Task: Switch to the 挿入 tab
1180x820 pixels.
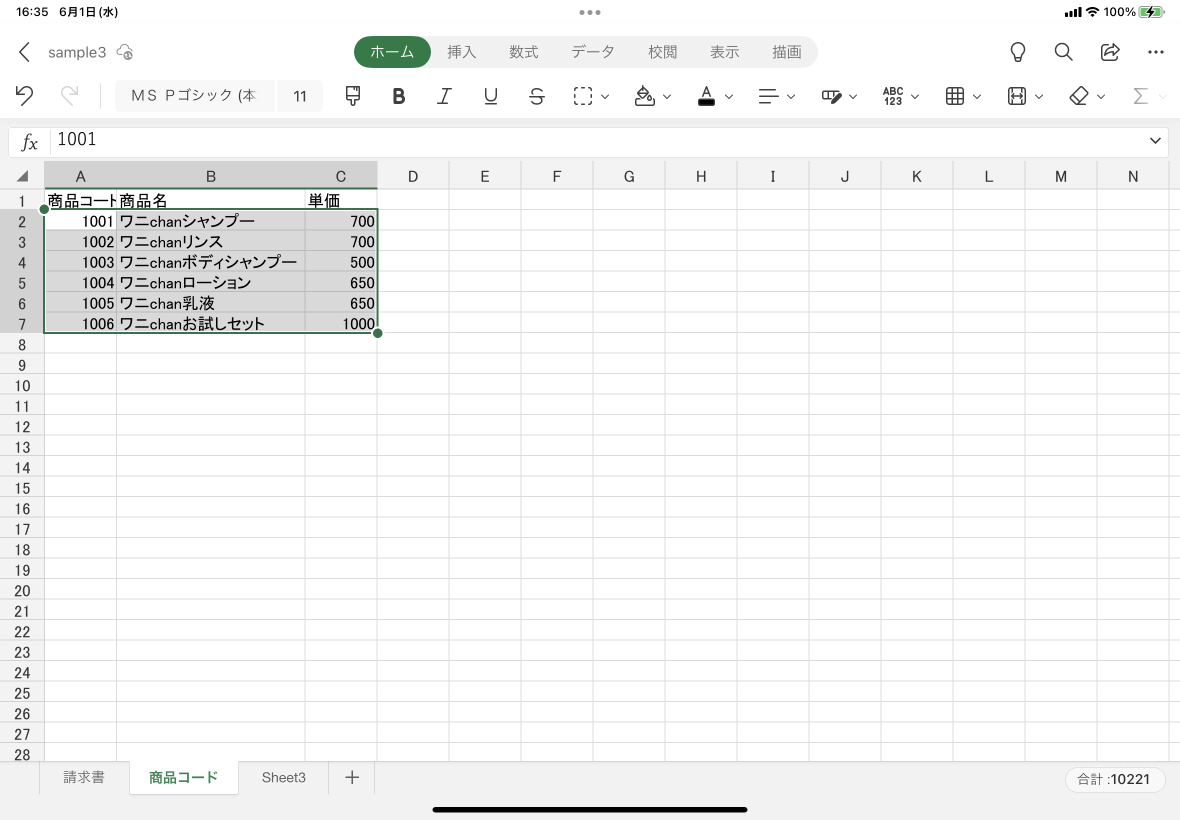Action: click(x=461, y=52)
